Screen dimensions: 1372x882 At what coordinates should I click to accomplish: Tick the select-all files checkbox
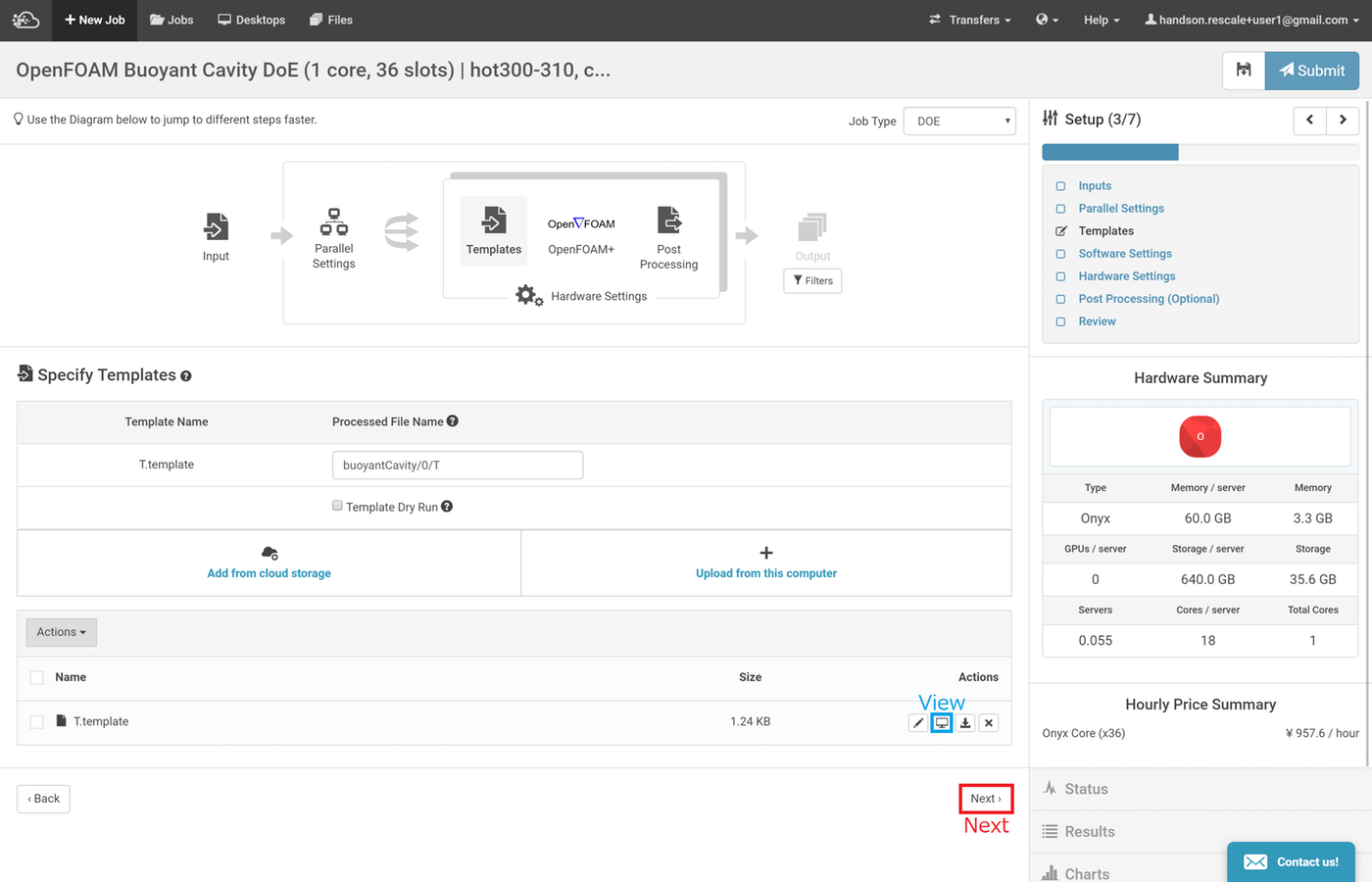[37, 677]
